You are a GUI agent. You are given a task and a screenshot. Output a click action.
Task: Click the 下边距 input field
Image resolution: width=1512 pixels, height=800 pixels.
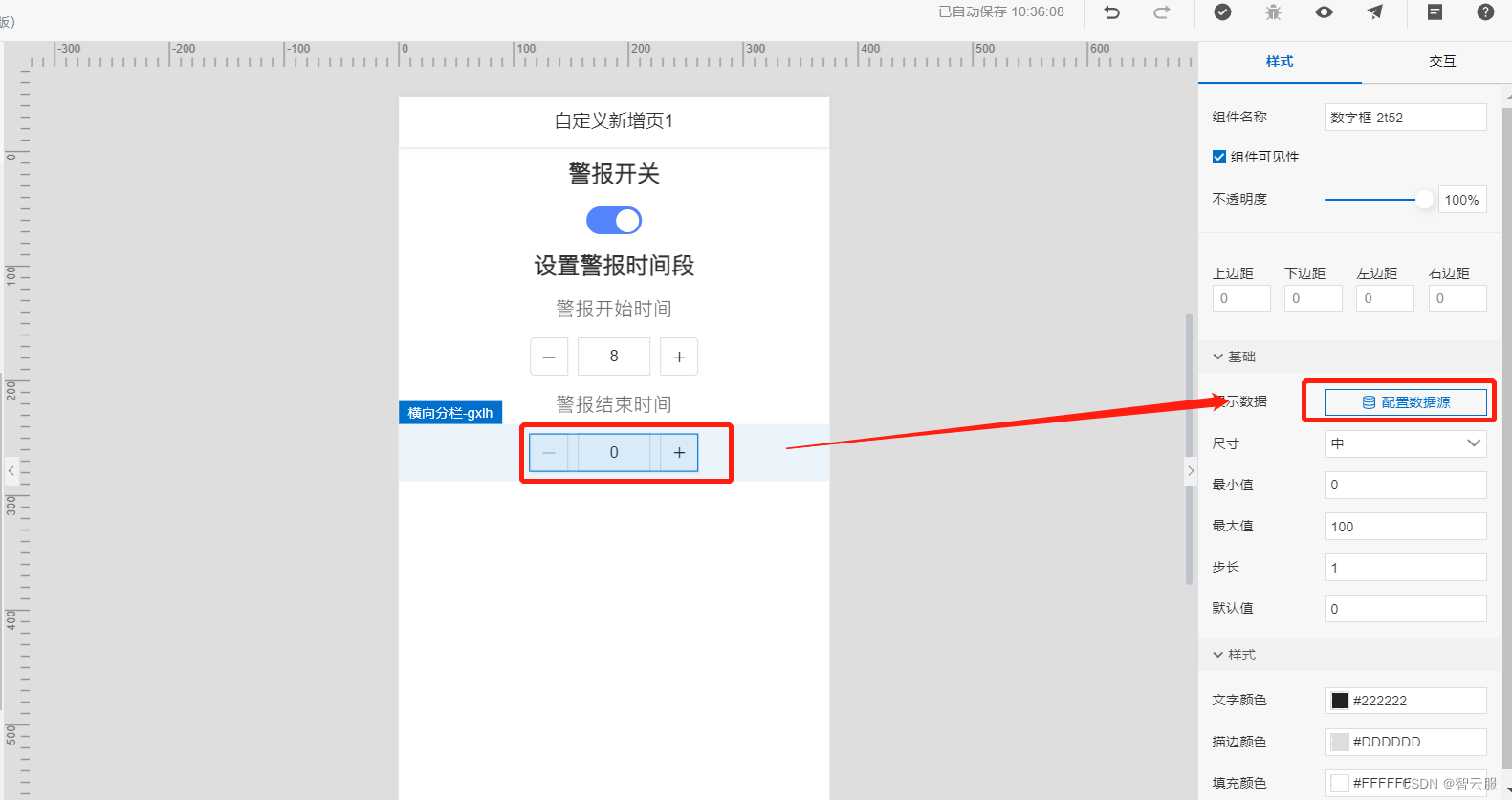pos(1313,298)
